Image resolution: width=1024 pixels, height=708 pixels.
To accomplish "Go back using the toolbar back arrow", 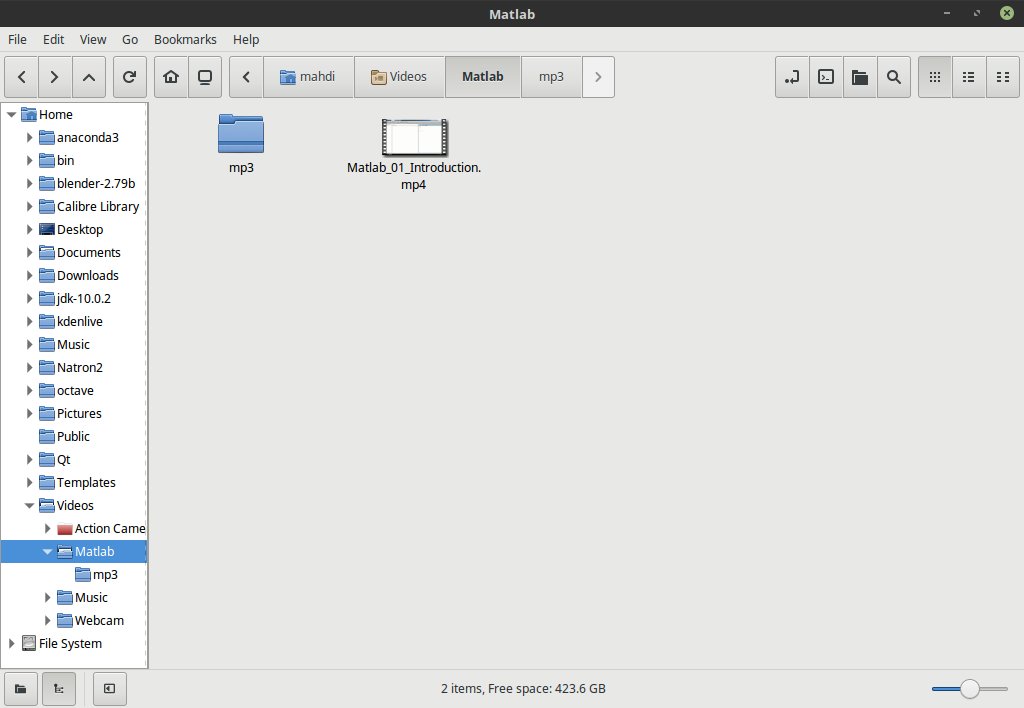I will [x=22, y=77].
